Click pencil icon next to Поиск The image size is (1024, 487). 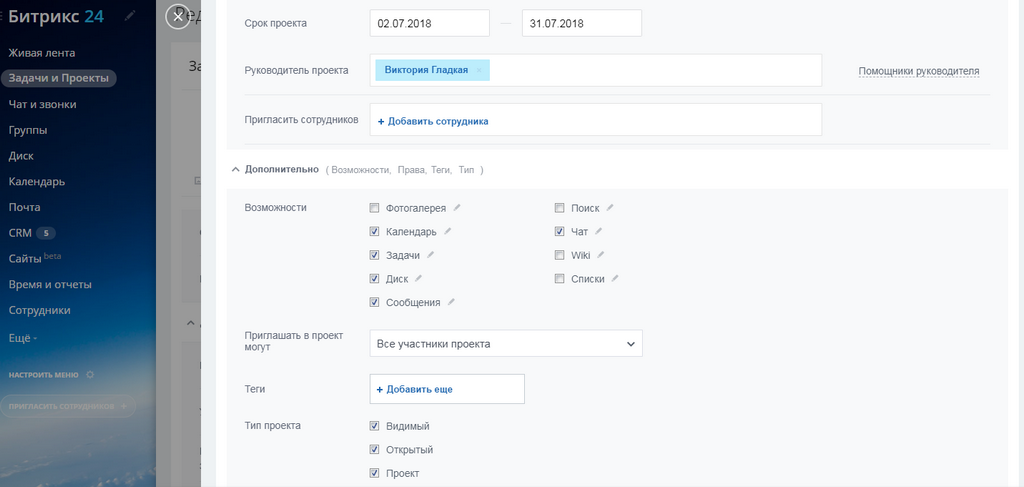[610, 208]
